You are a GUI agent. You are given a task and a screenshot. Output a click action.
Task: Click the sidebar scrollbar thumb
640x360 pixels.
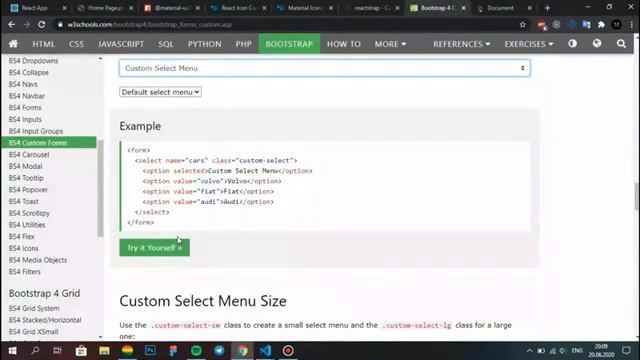100,188
